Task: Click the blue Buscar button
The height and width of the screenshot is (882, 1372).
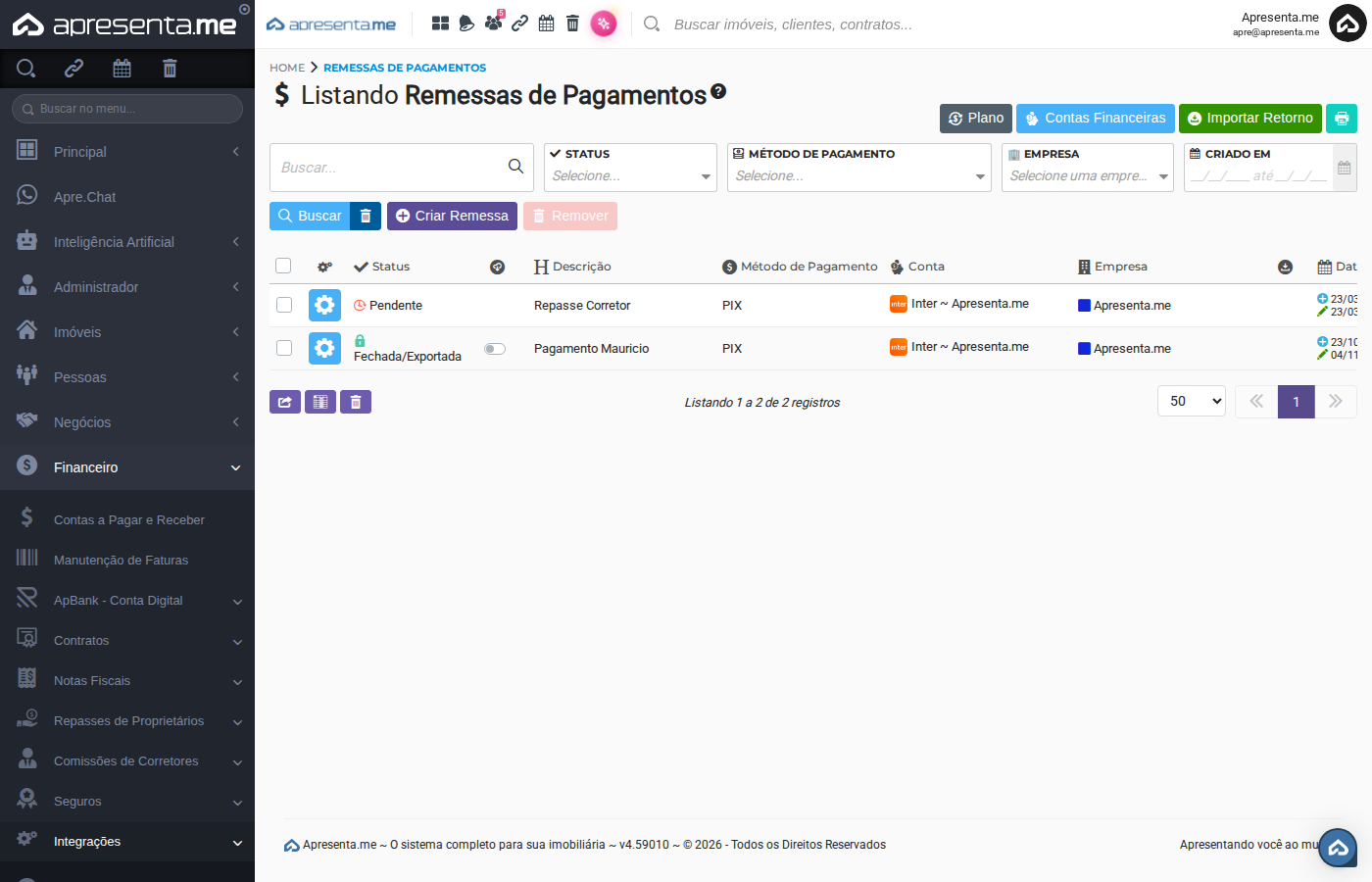Action: click(x=310, y=216)
